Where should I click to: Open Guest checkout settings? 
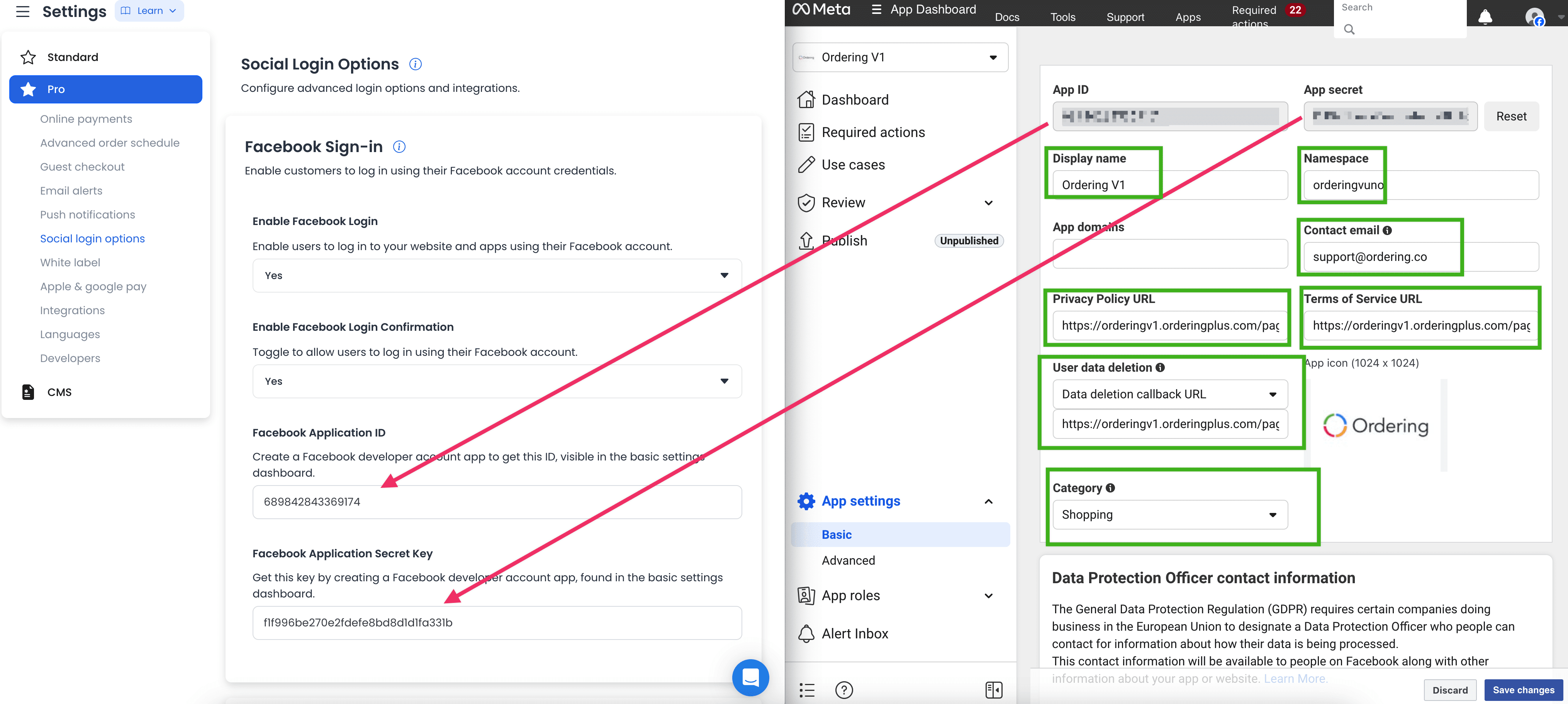[82, 167]
